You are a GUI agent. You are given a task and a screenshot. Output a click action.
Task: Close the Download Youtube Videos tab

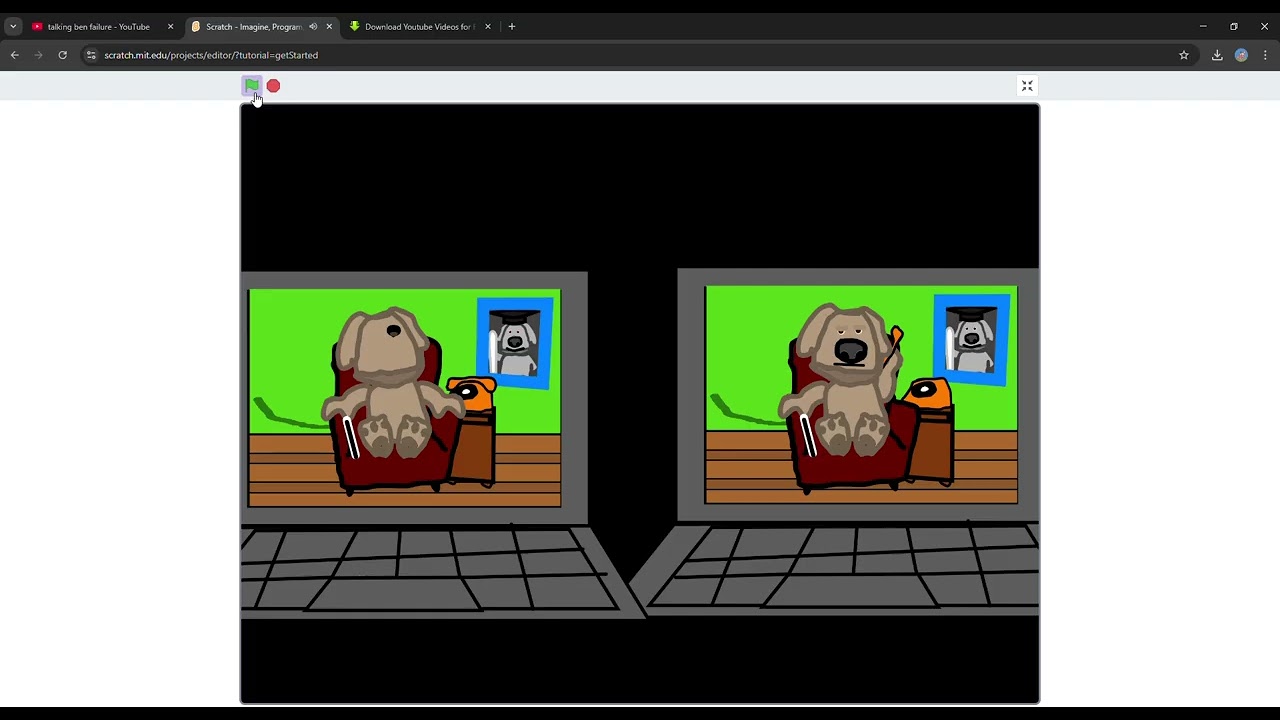[x=488, y=27]
